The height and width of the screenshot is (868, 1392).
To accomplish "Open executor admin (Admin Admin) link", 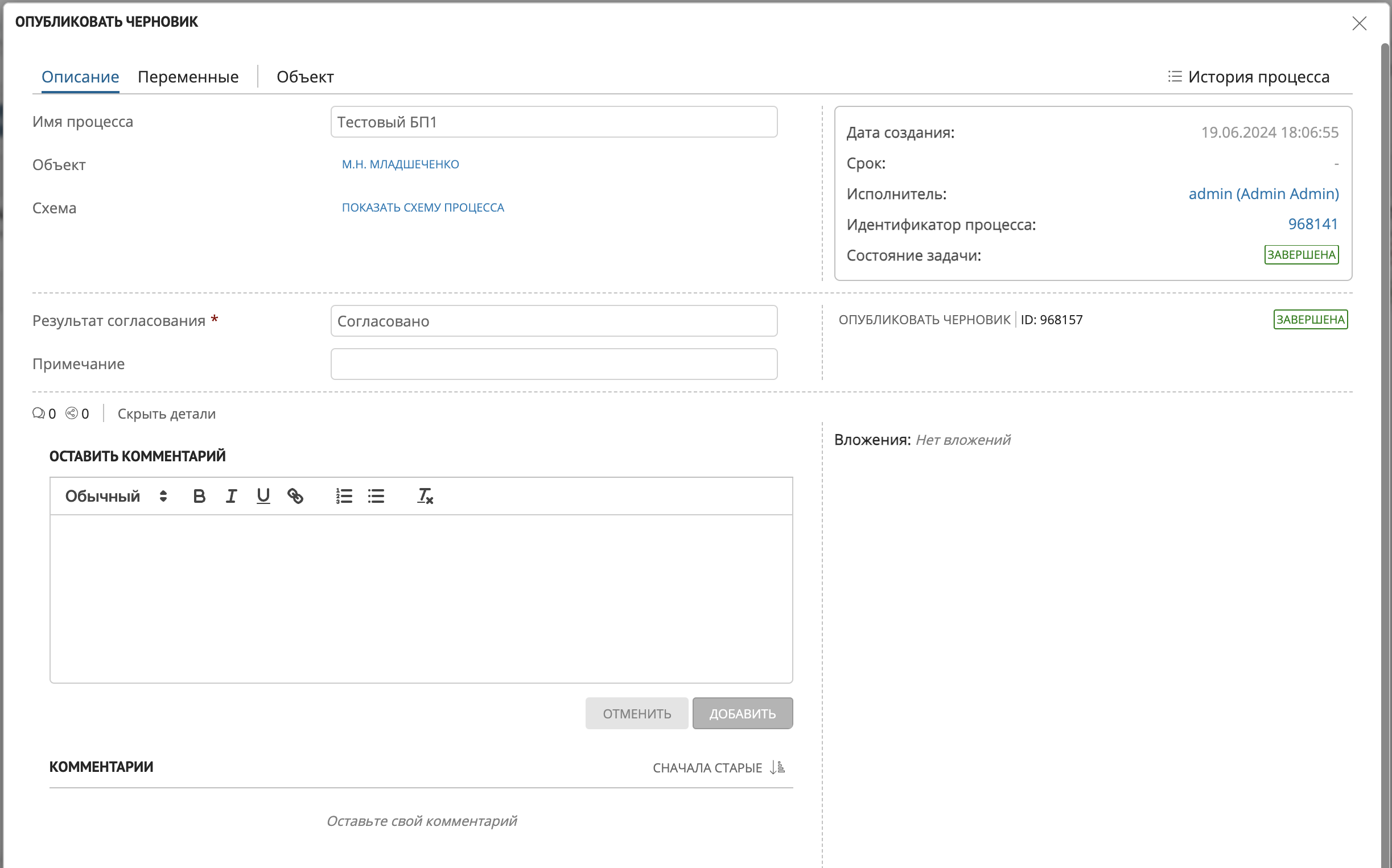I will coord(1263,194).
